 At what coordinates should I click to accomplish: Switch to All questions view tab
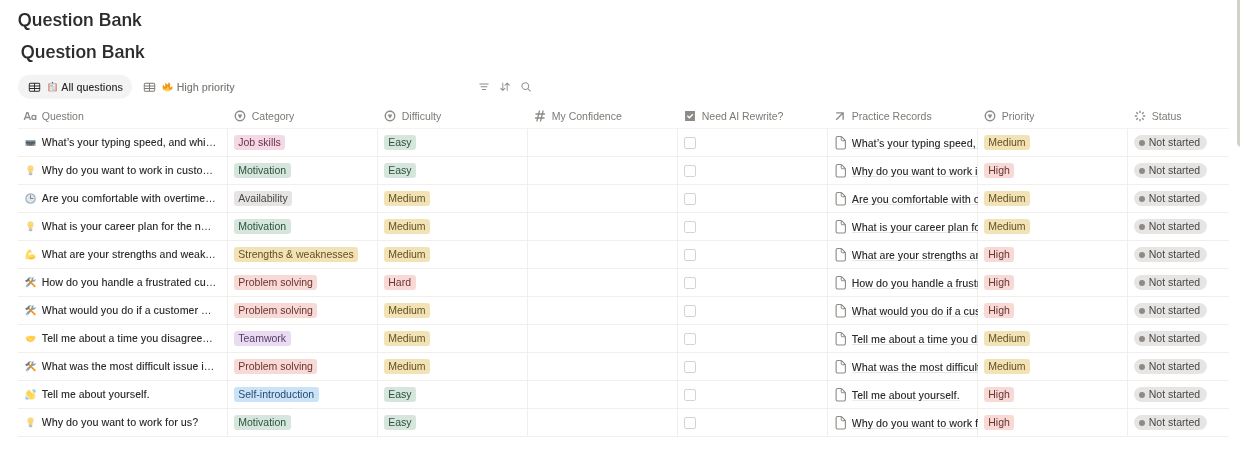[75, 87]
